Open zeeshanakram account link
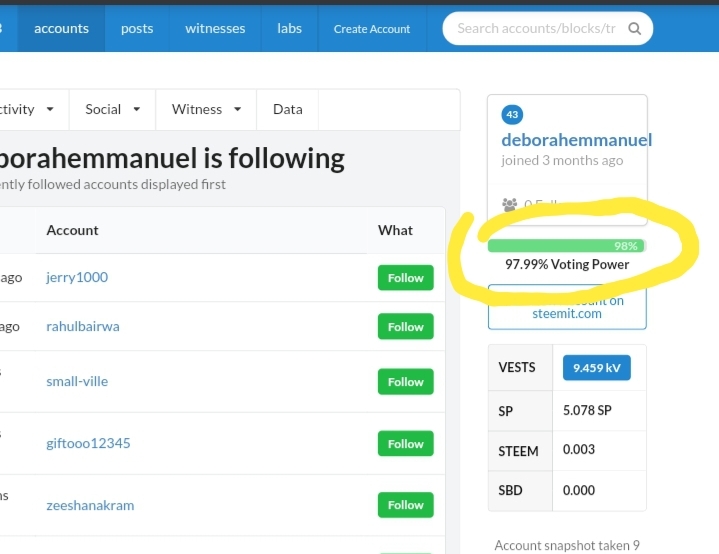719x554 pixels. tap(90, 505)
